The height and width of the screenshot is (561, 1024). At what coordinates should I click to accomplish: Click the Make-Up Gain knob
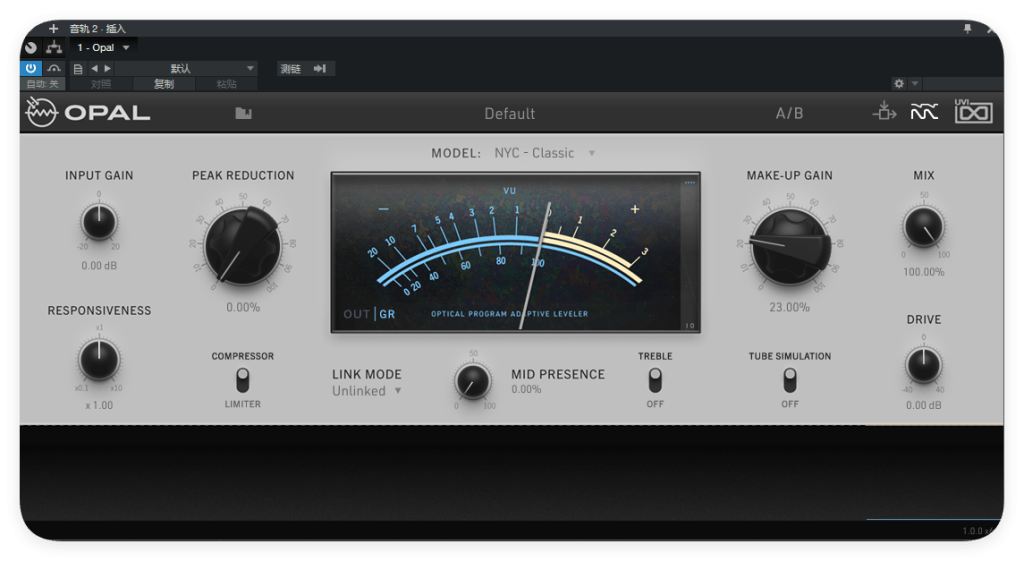[790, 246]
